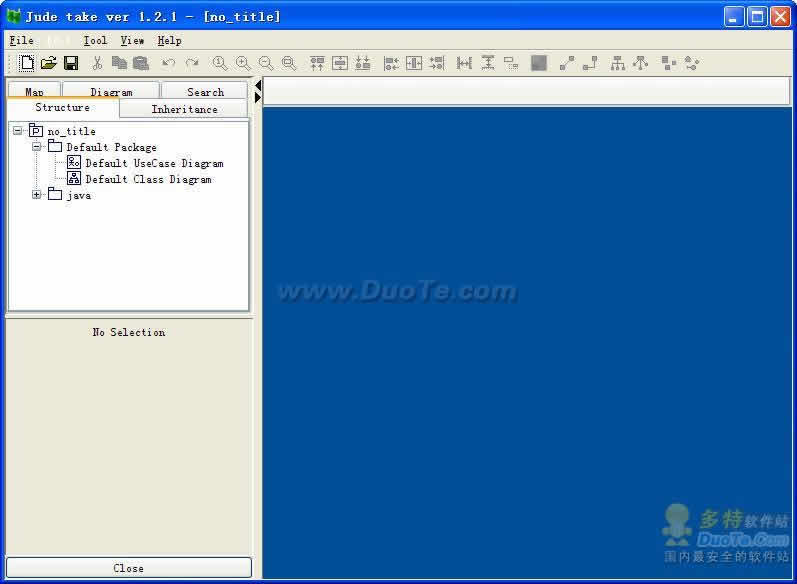Select Default Package in the tree
The width and height of the screenshot is (797, 584).
click(111, 147)
